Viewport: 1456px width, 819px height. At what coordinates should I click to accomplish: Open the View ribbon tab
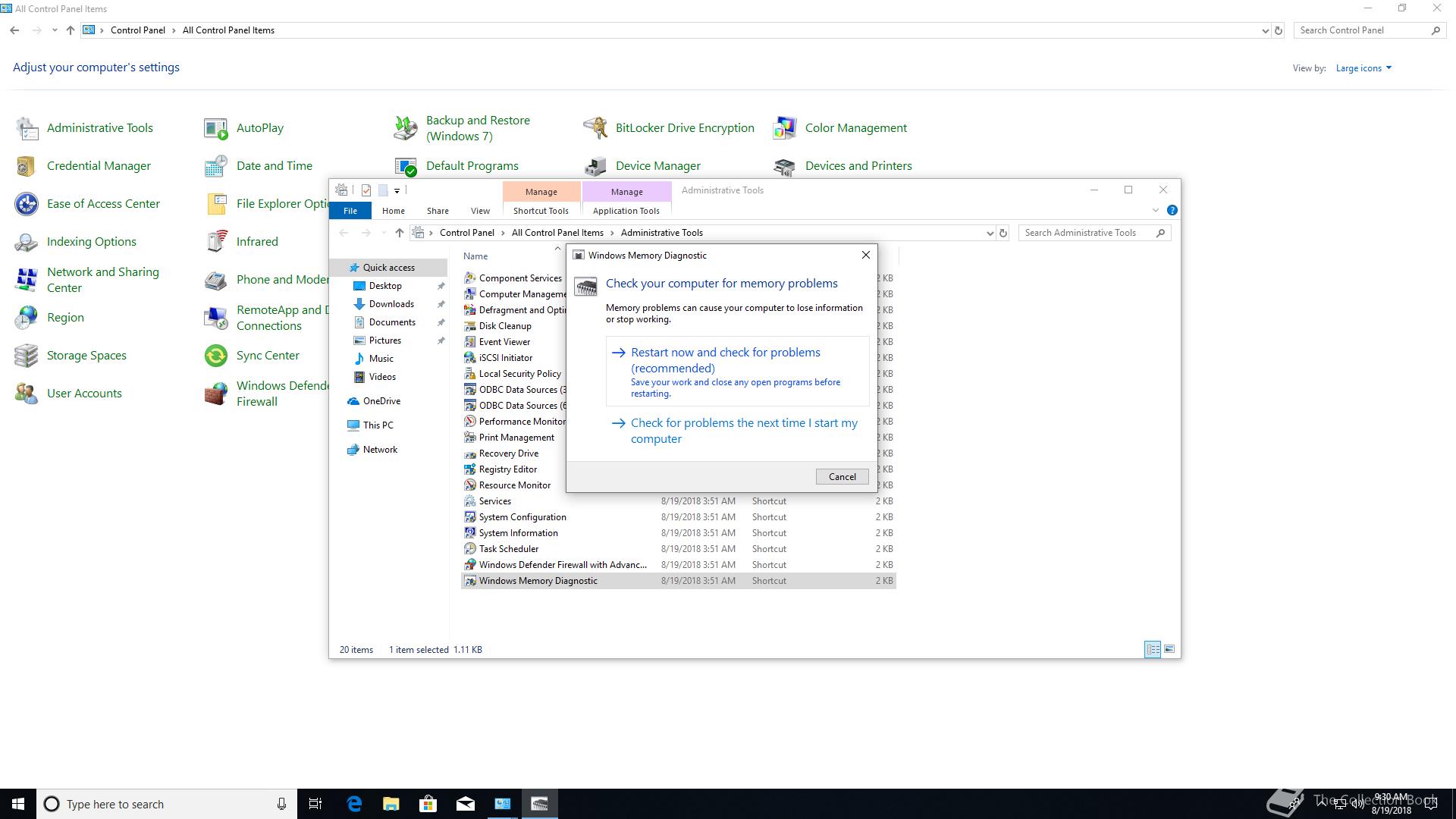click(x=480, y=211)
